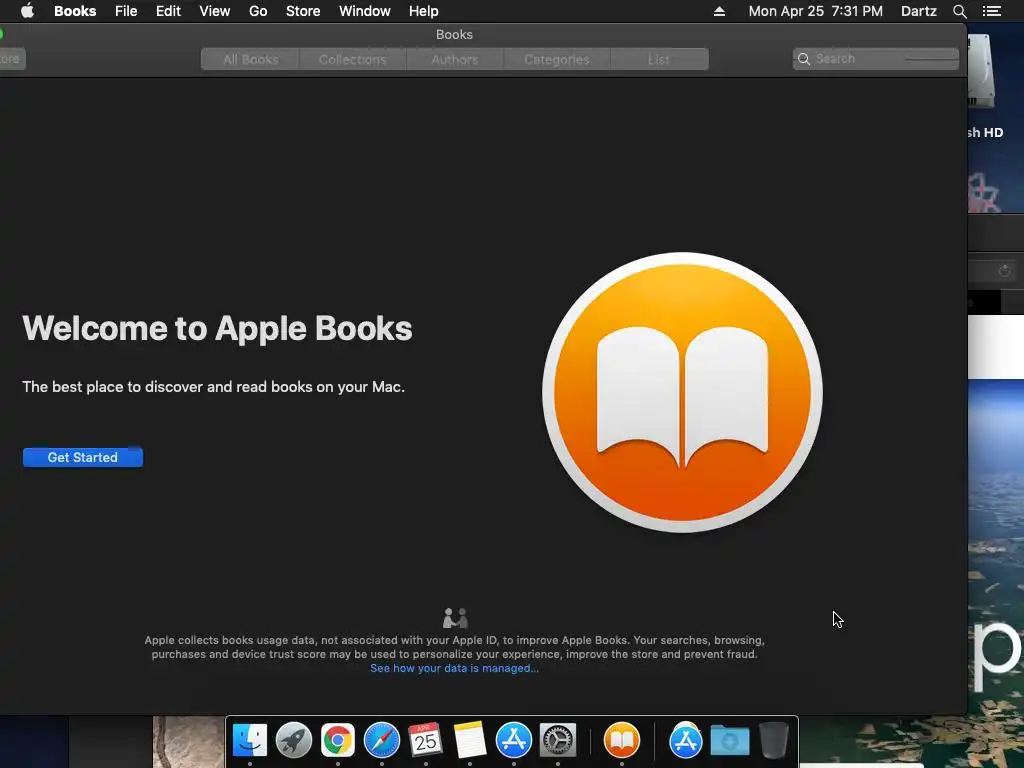Click the large Apple Books logo
The width and height of the screenshot is (1024, 768).
click(682, 392)
